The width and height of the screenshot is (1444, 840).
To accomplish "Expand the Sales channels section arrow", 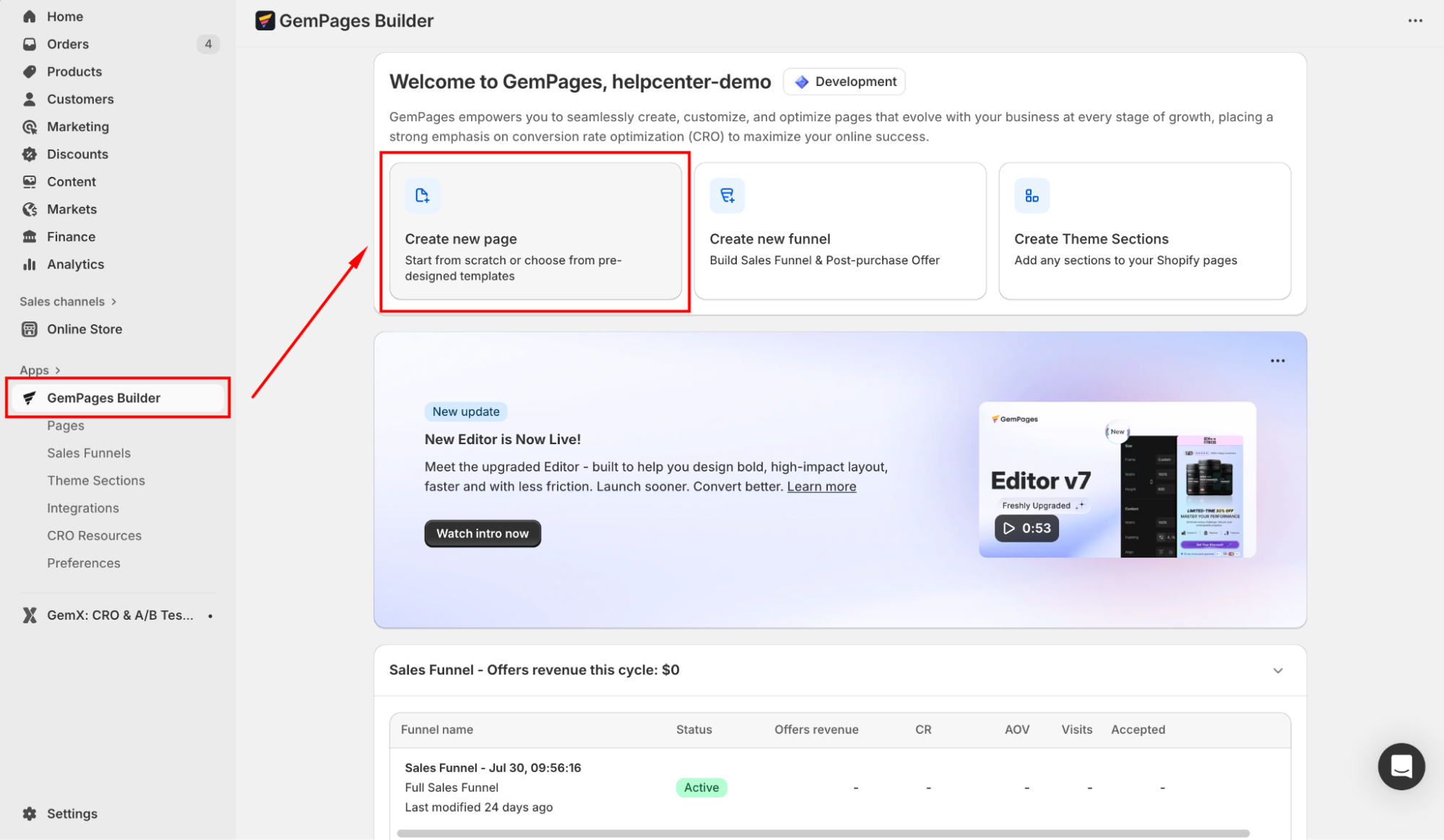I will tap(114, 302).
